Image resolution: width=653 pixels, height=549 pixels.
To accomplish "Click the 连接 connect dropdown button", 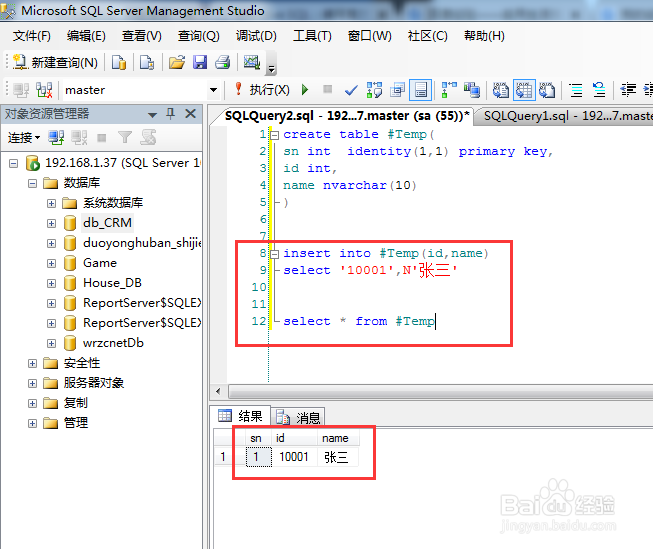I will [x=24, y=137].
